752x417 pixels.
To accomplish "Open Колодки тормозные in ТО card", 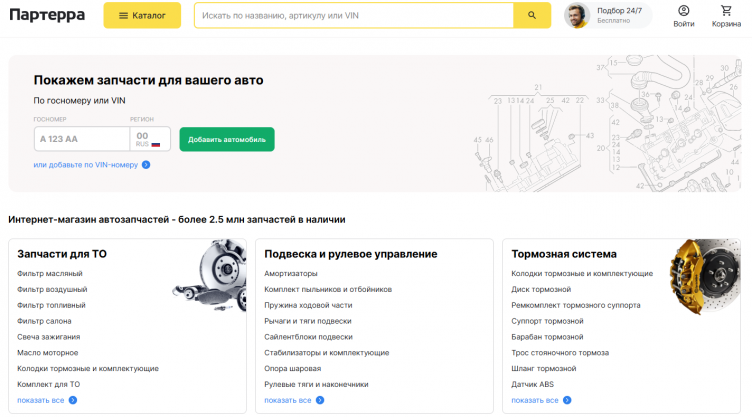I will (x=88, y=369).
